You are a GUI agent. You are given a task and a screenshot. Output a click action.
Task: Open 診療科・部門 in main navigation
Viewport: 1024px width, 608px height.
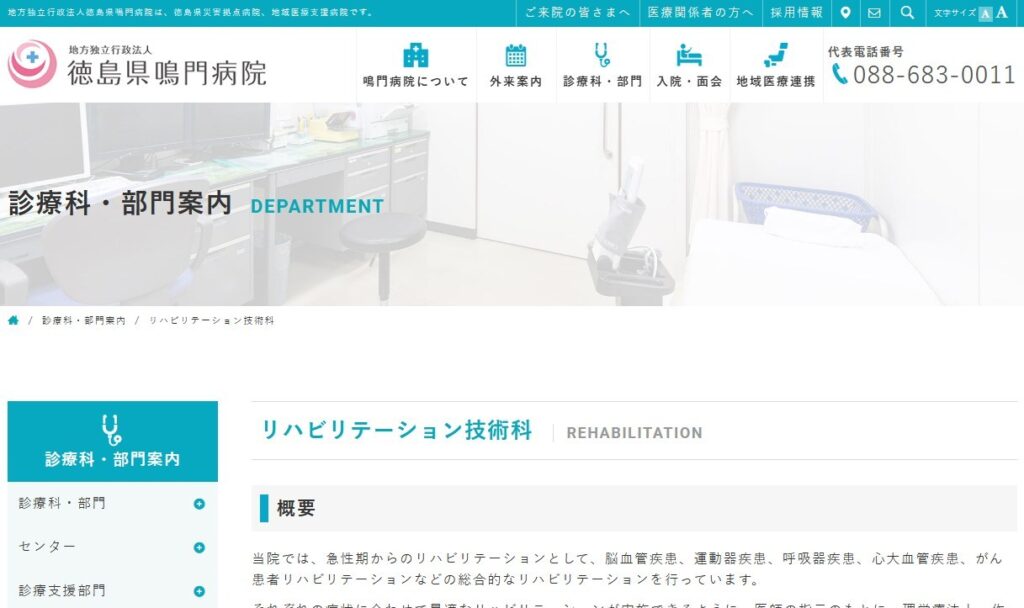602,66
